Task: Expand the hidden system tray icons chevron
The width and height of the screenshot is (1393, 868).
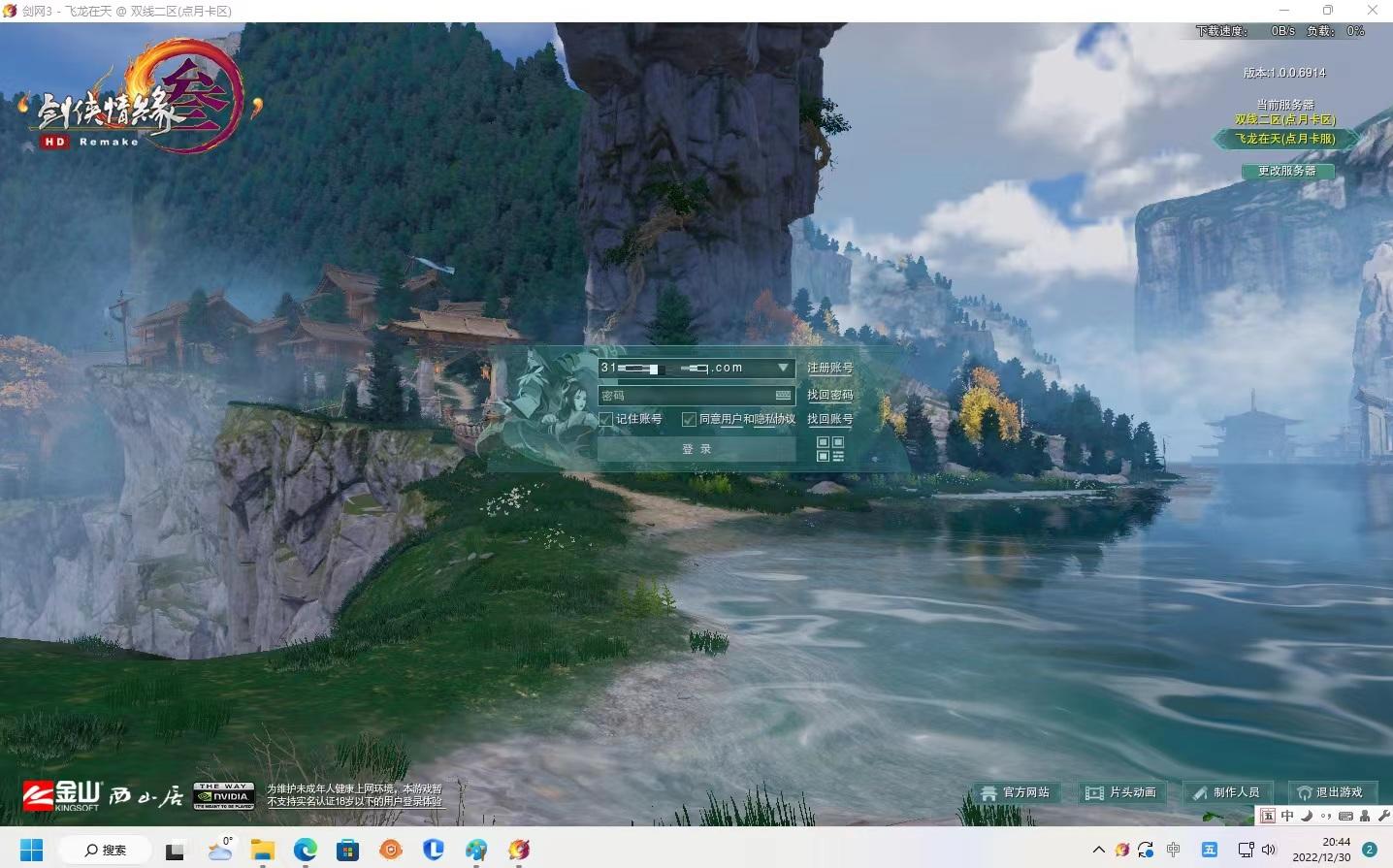Action: 1098,851
